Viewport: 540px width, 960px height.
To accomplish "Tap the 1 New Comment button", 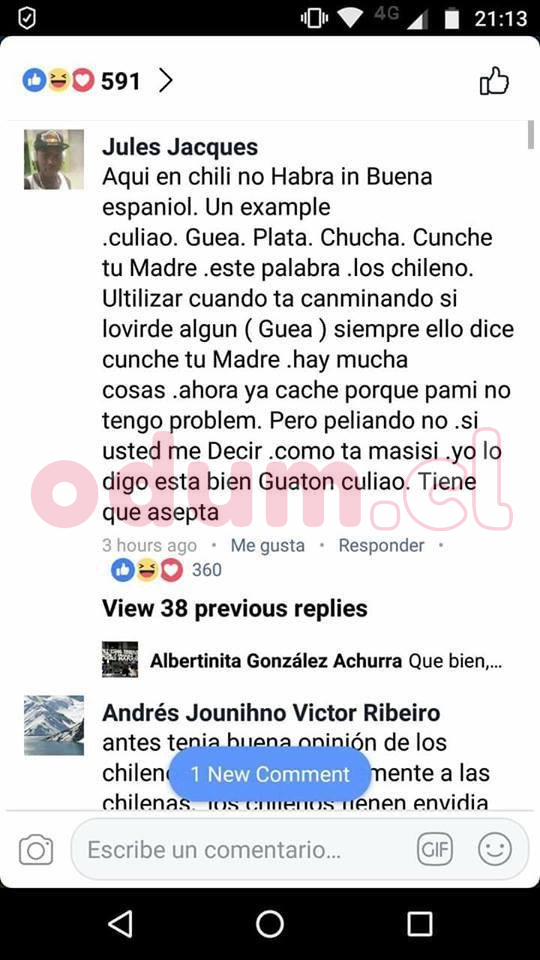I will (x=270, y=774).
